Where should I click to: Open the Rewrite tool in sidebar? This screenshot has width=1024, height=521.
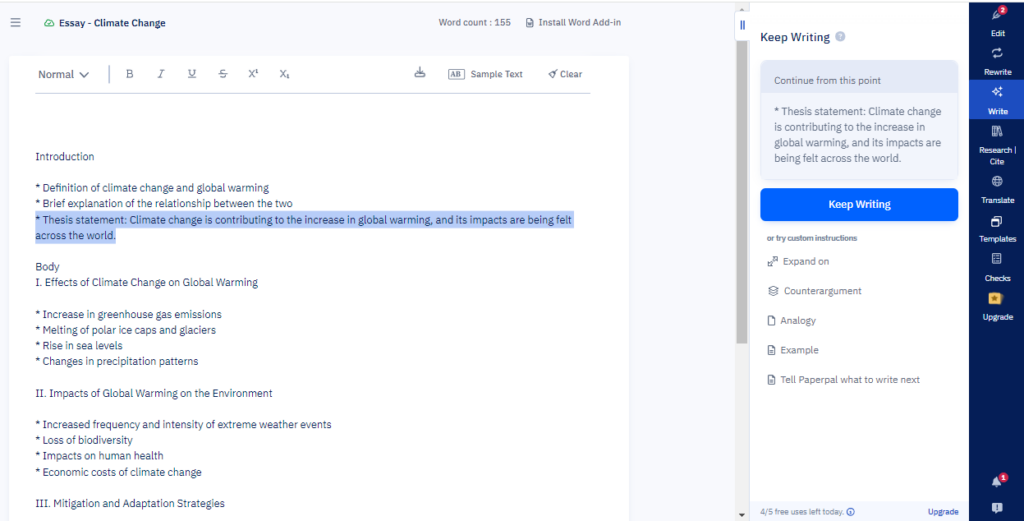[x=997, y=59]
